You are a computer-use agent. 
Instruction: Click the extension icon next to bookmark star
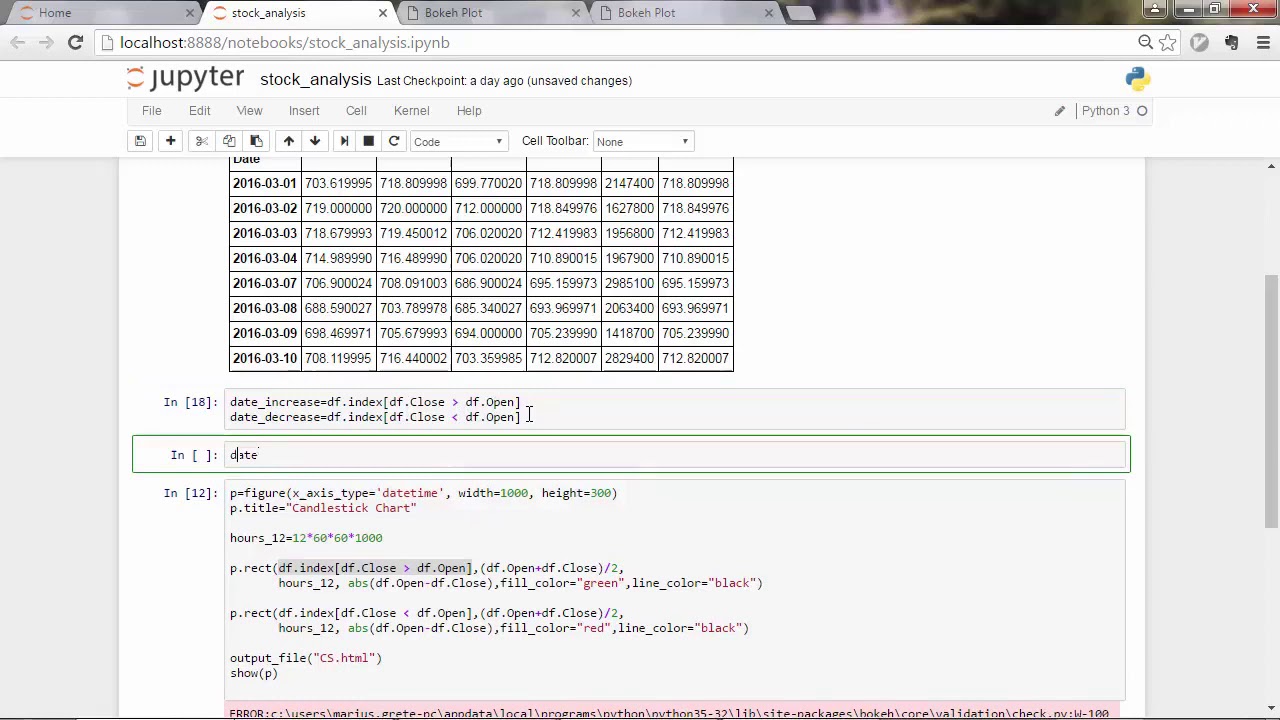[1200, 42]
